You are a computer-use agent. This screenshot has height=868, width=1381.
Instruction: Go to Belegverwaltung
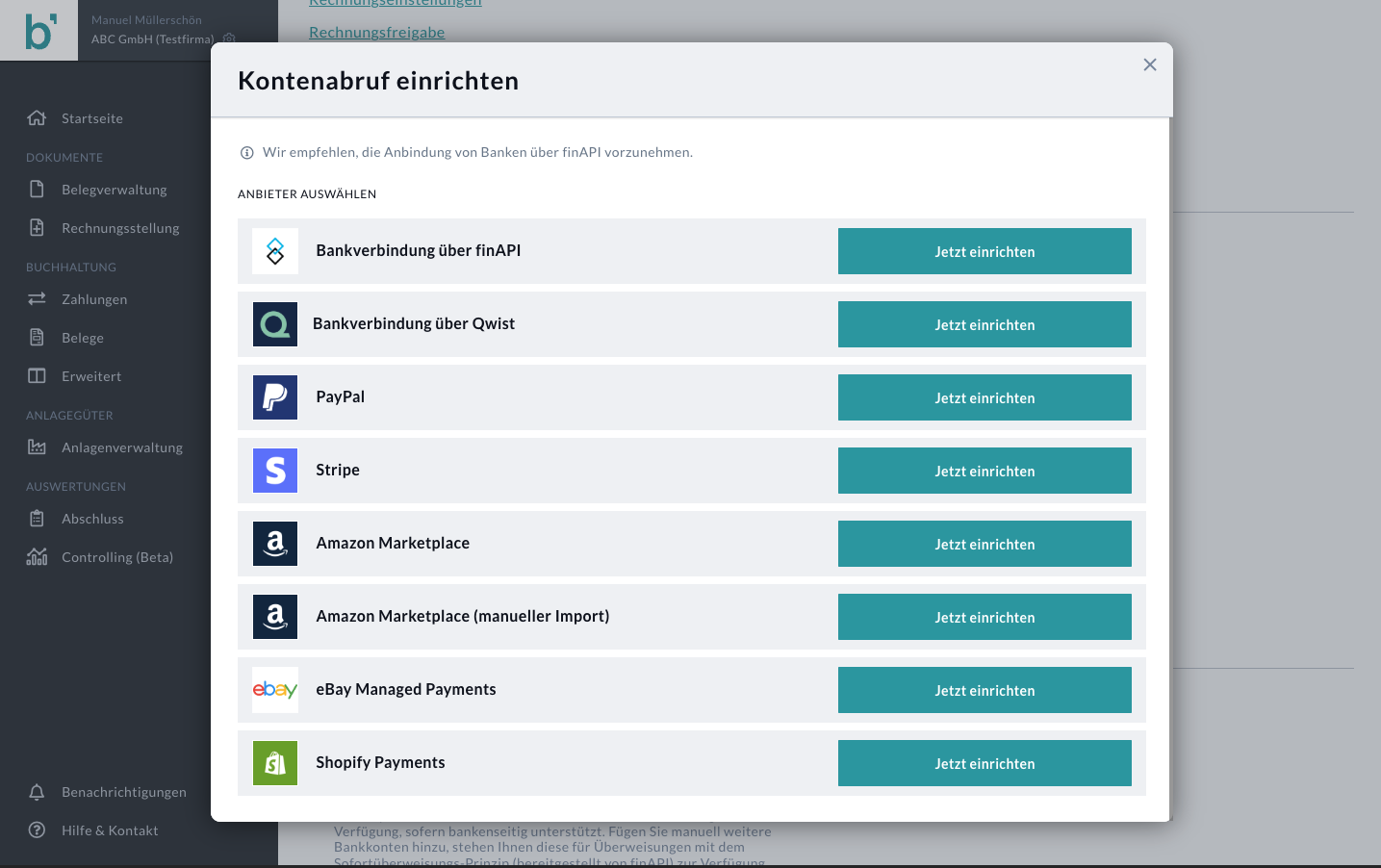[x=115, y=190]
